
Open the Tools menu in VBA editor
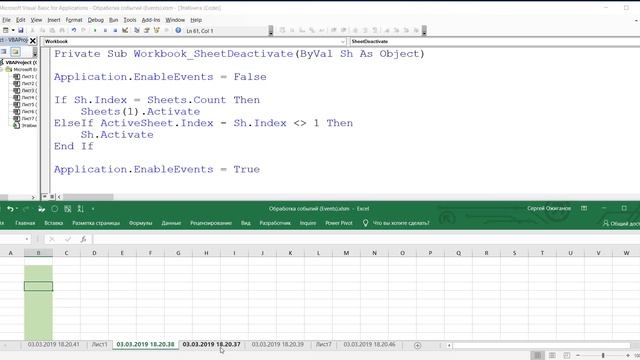(x=130, y=20)
